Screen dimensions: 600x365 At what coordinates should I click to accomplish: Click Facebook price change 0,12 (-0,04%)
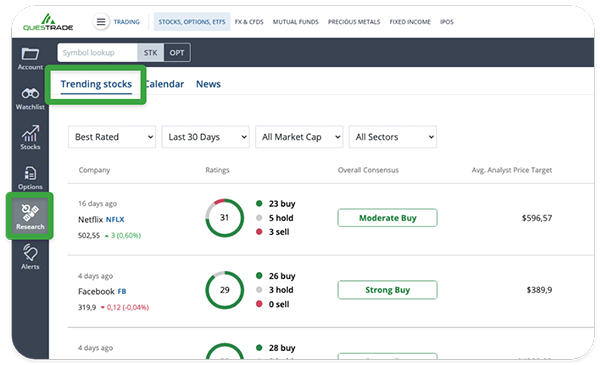[x=125, y=308]
